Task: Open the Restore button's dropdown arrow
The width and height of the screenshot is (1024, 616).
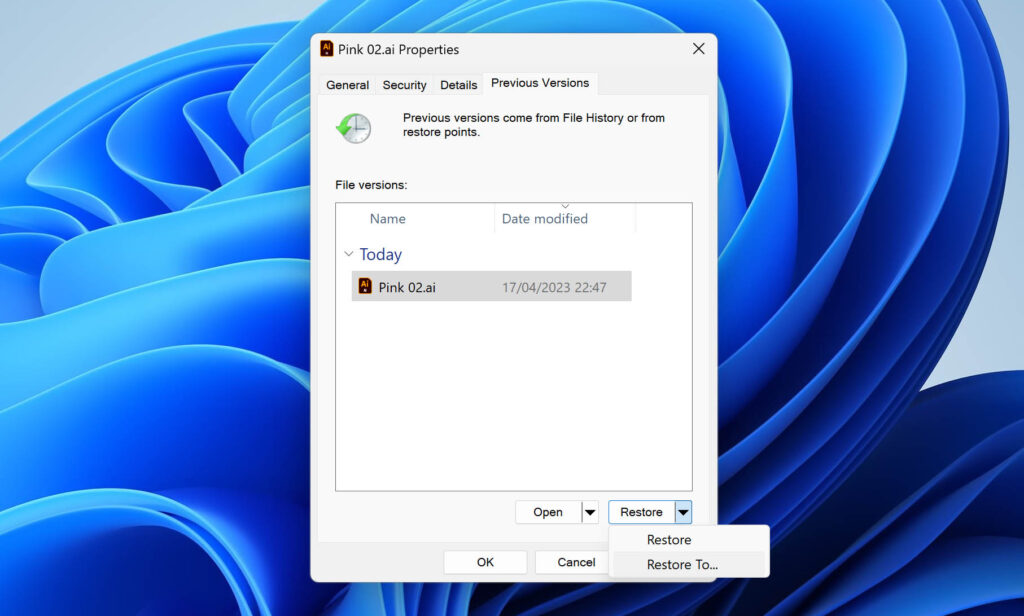Action: [x=684, y=511]
